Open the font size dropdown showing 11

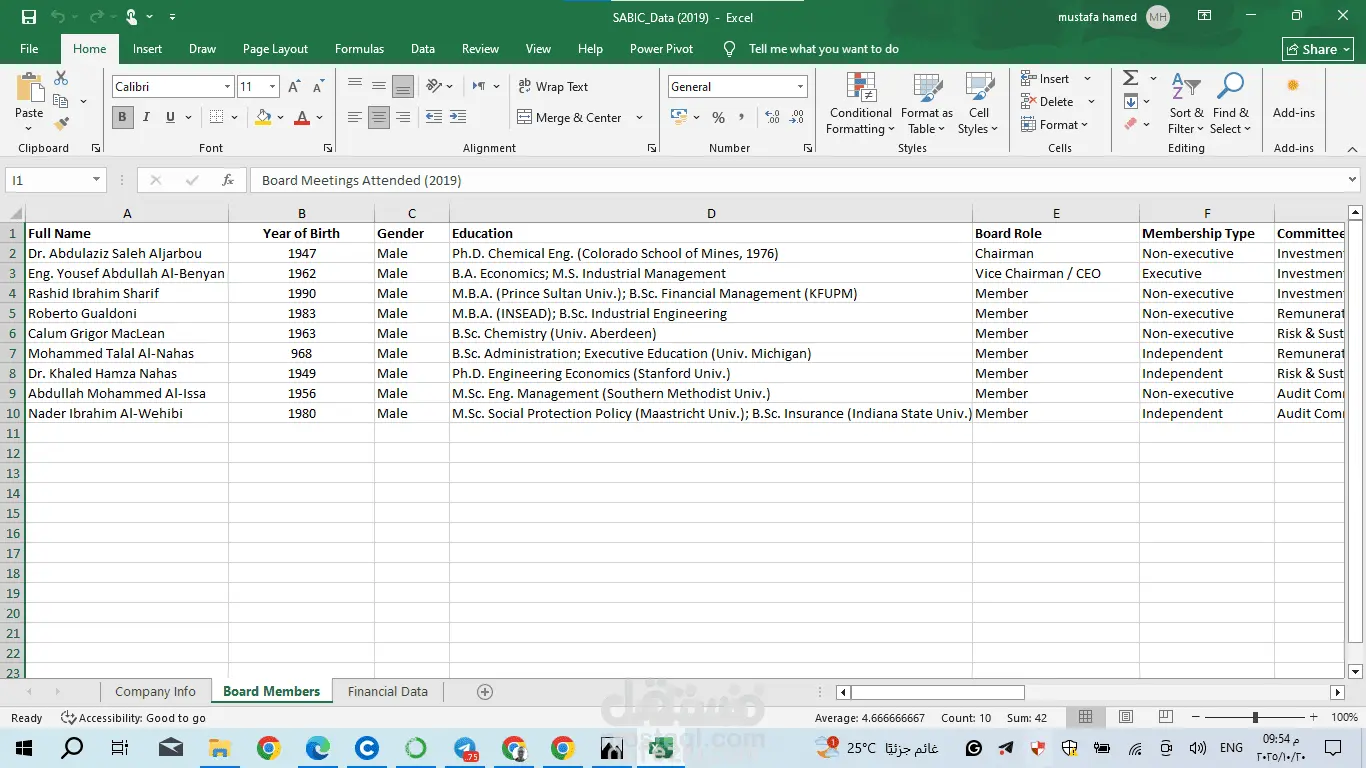tap(272, 87)
